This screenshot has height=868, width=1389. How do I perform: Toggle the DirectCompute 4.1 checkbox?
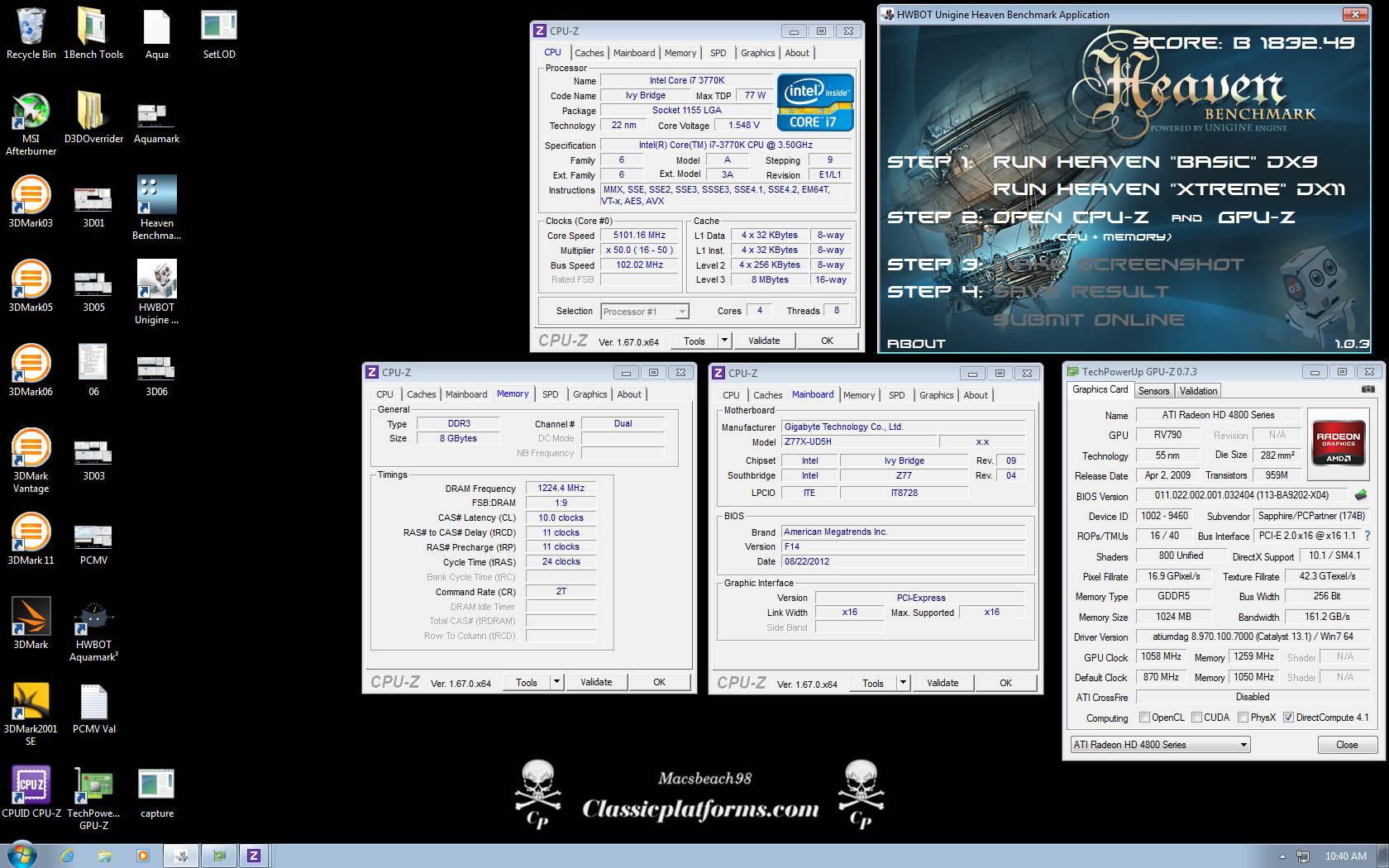(1288, 718)
